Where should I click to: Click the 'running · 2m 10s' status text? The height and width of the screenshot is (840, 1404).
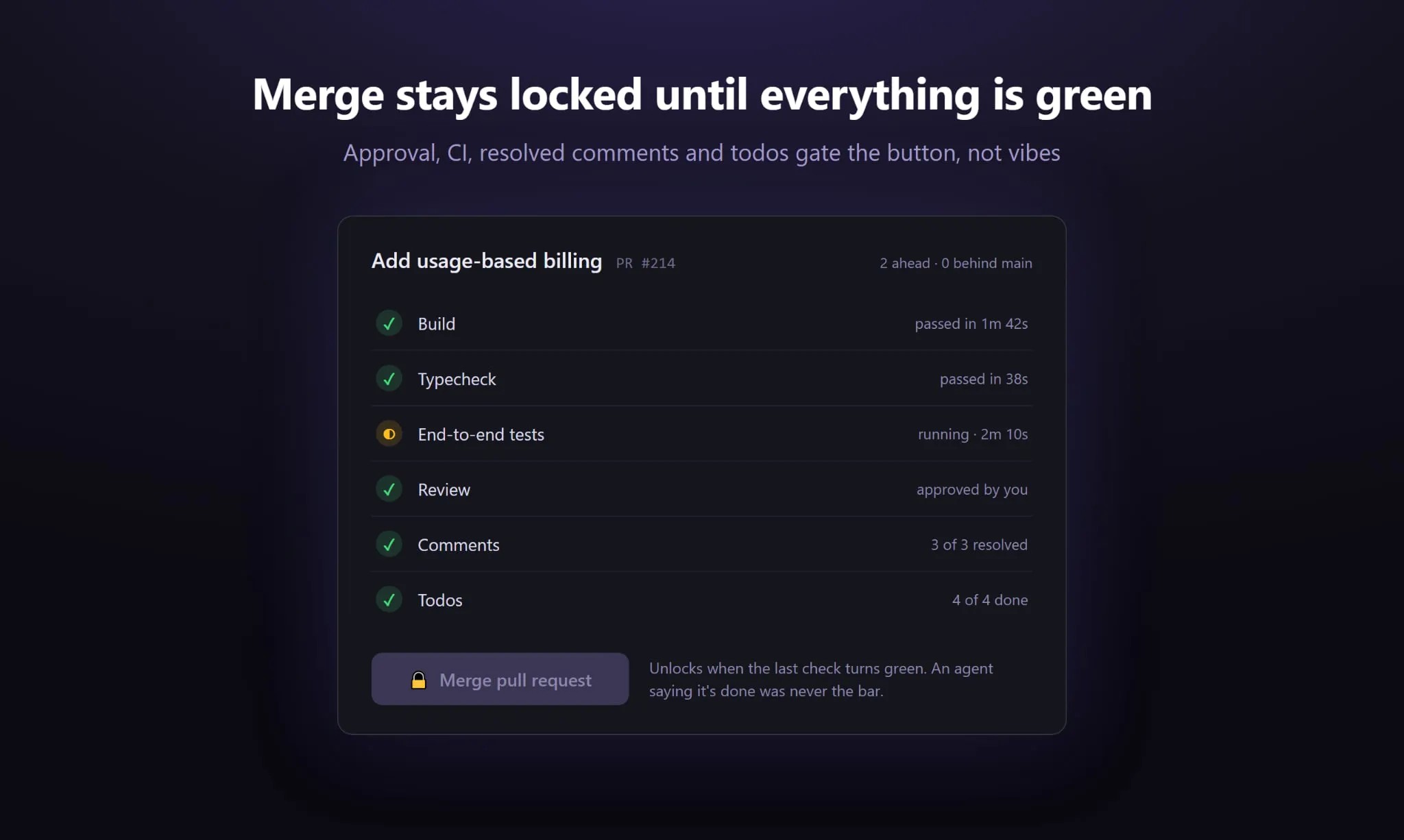(973, 434)
